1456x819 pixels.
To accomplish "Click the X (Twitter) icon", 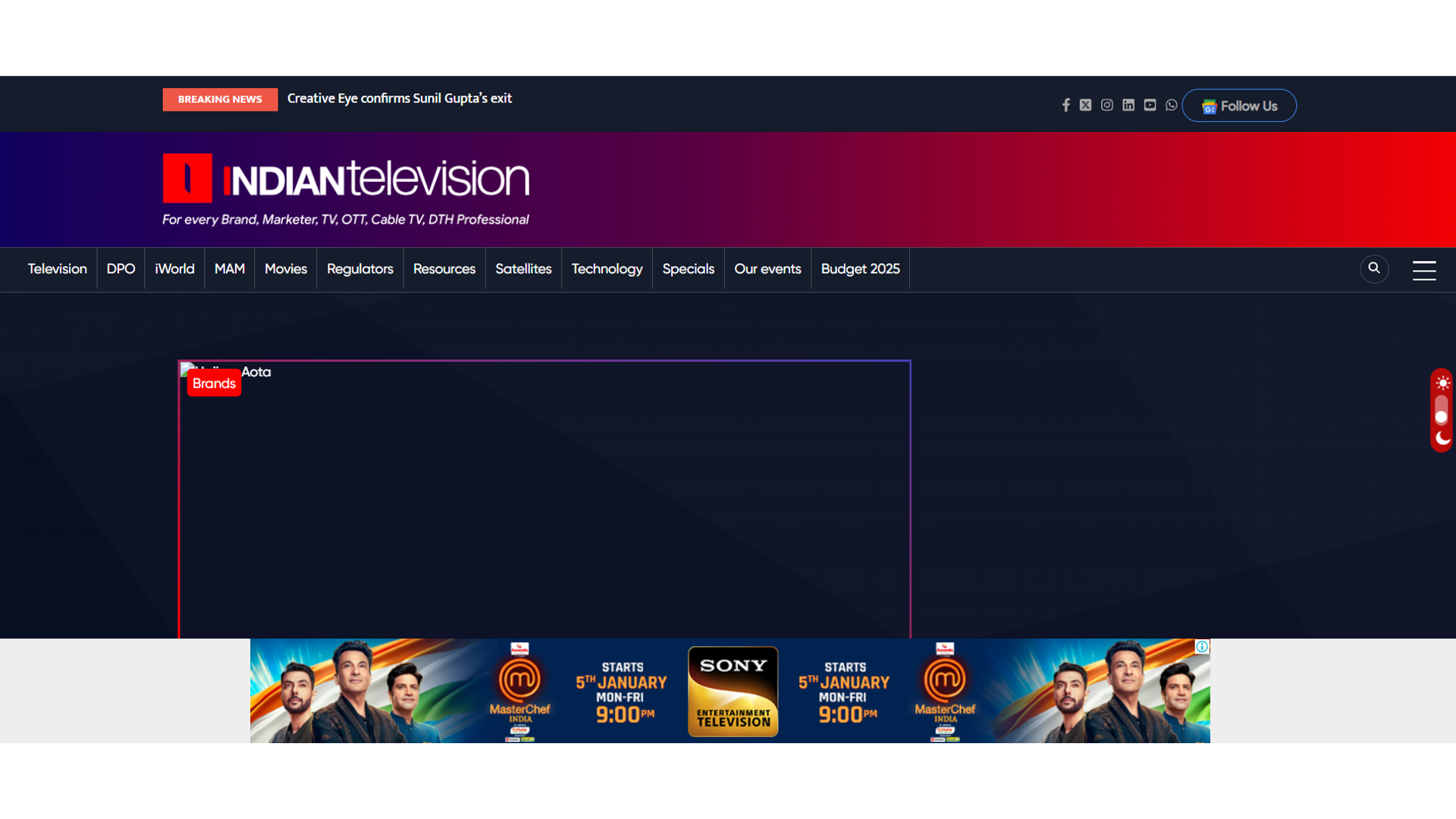I will (1086, 105).
